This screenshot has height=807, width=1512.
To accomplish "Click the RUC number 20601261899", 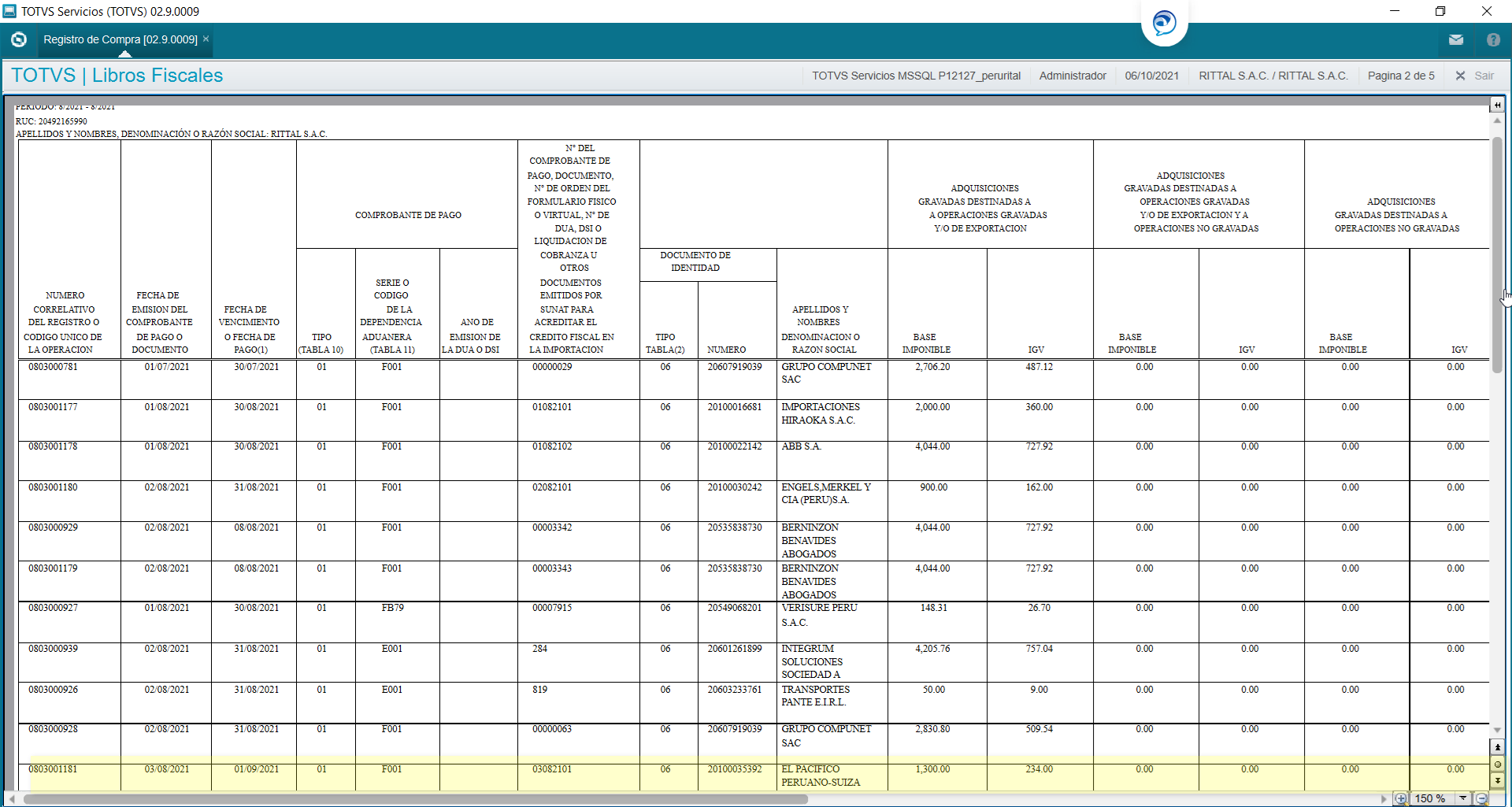I will [x=735, y=649].
